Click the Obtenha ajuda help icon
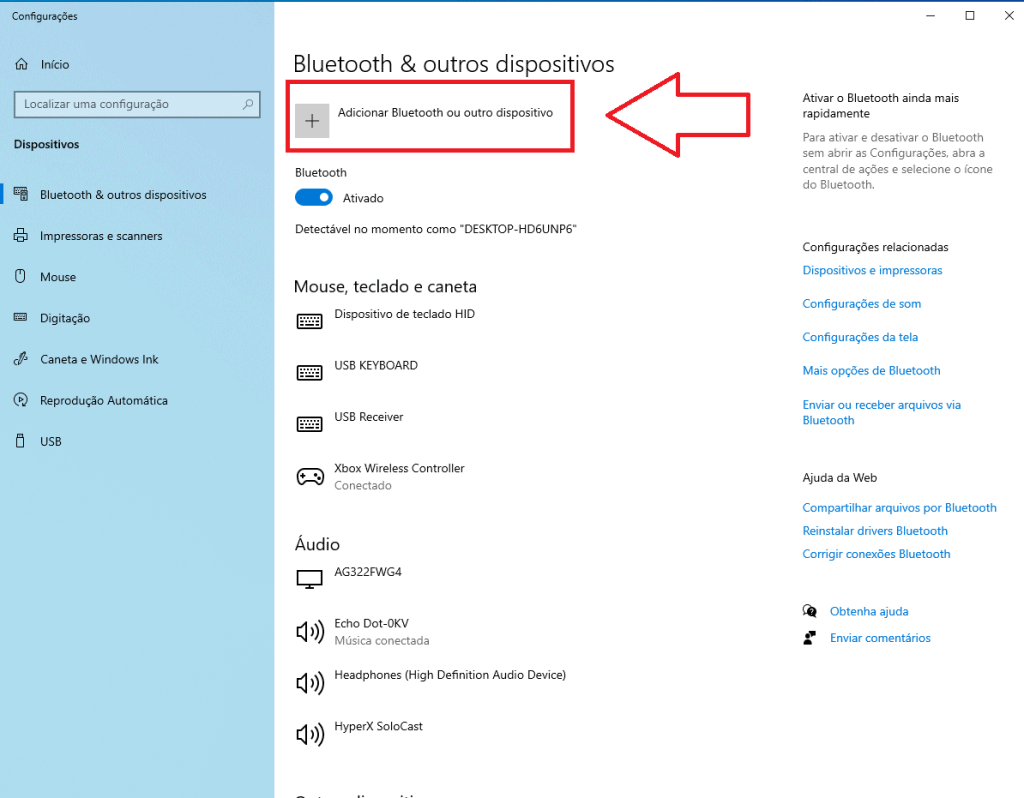Viewport: 1024px width, 798px height. tap(810, 610)
